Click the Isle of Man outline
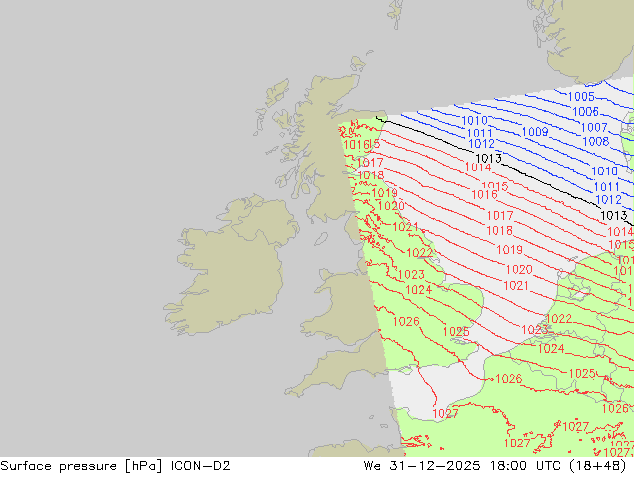Image resolution: width=634 pixels, height=490 pixels. [321, 239]
